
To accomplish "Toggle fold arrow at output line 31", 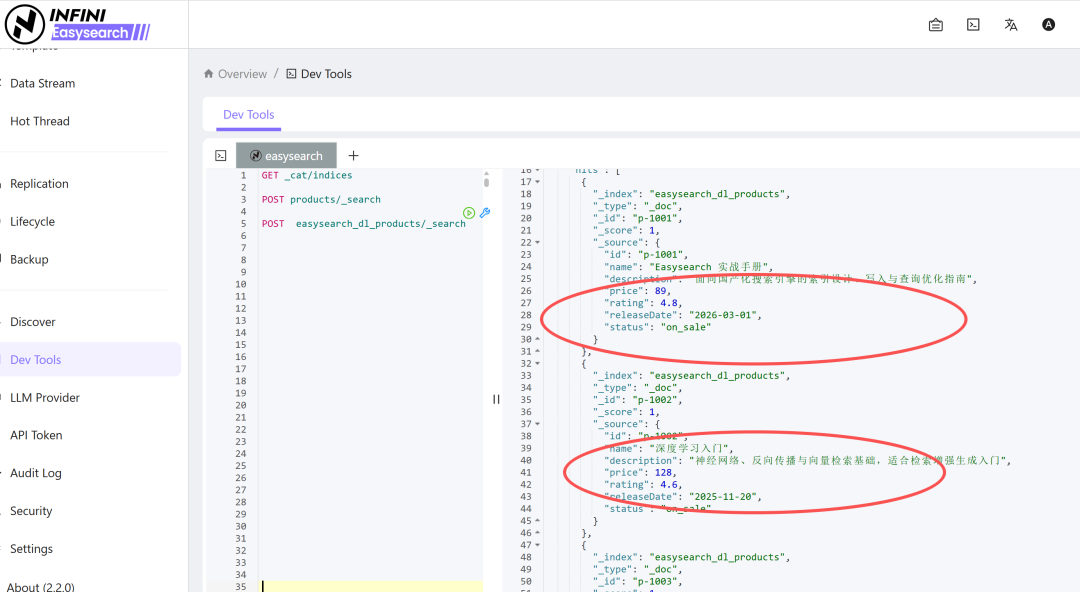I will [537, 351].
